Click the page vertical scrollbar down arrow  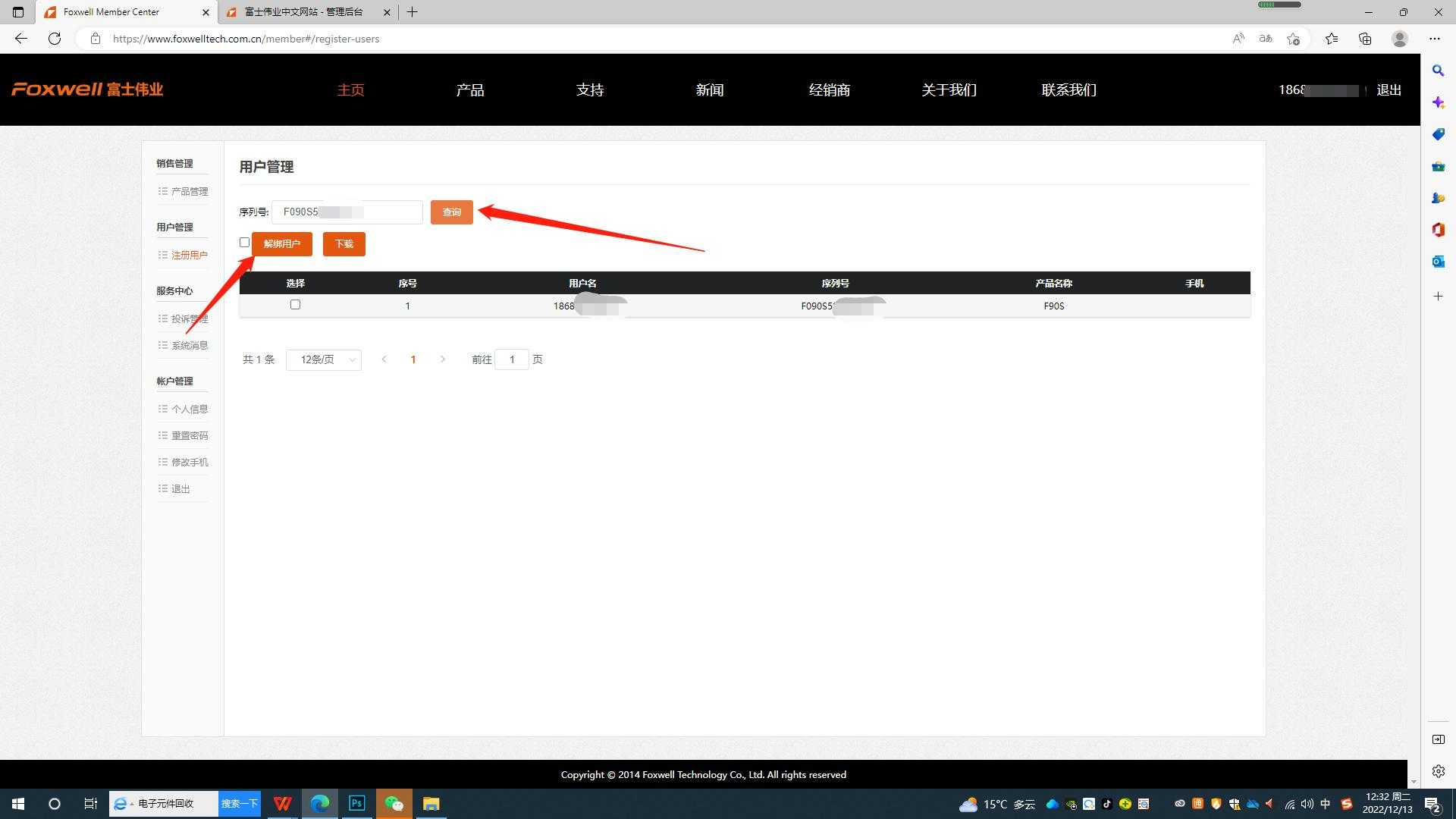(x=1414, y=782)
